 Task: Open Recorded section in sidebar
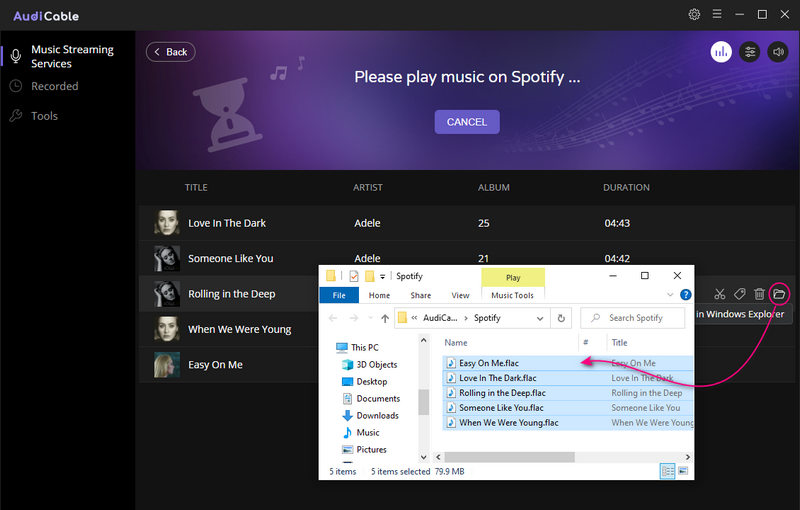(x=54, y=86)
